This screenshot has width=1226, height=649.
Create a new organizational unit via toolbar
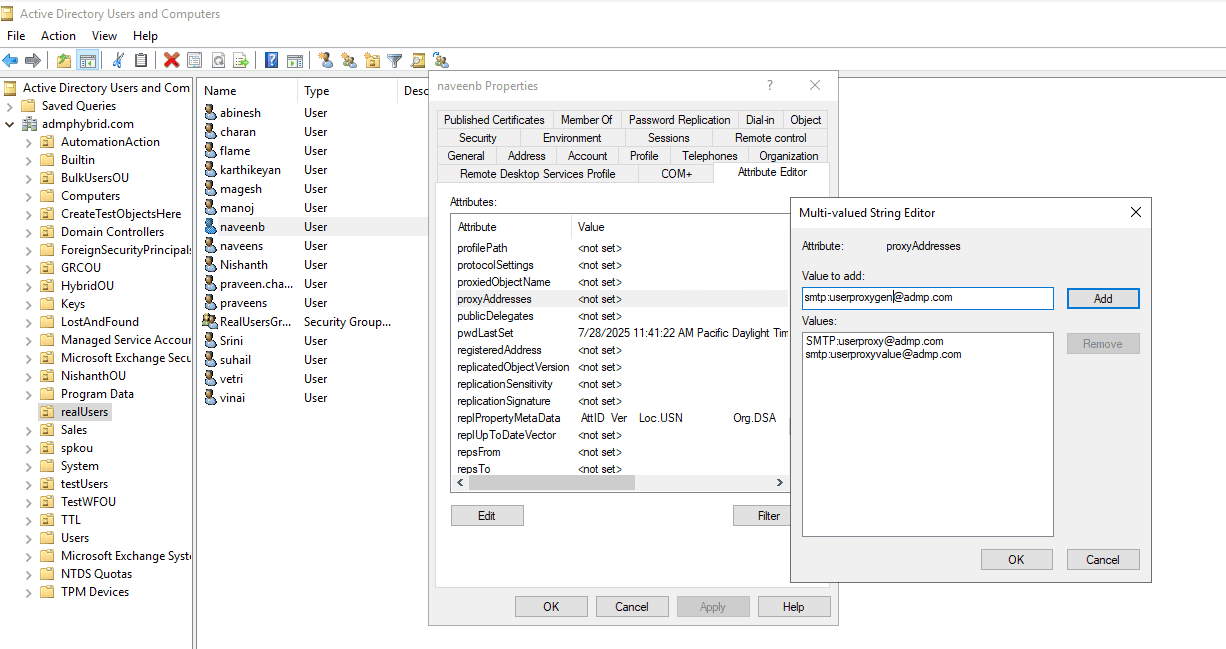[373, 60]
